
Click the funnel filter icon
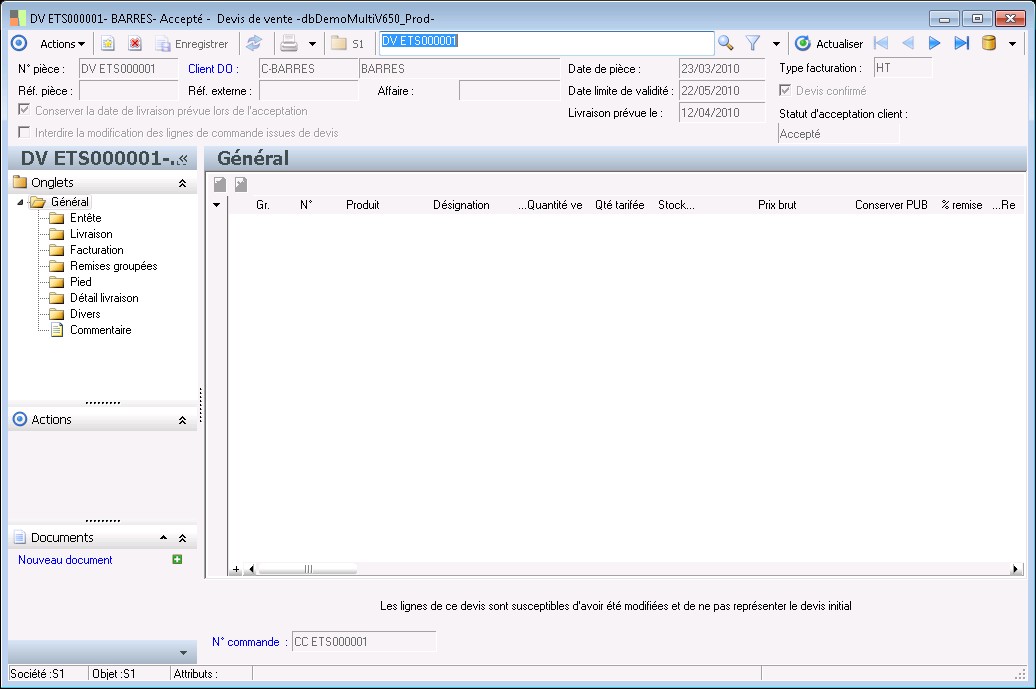point(753,43)
